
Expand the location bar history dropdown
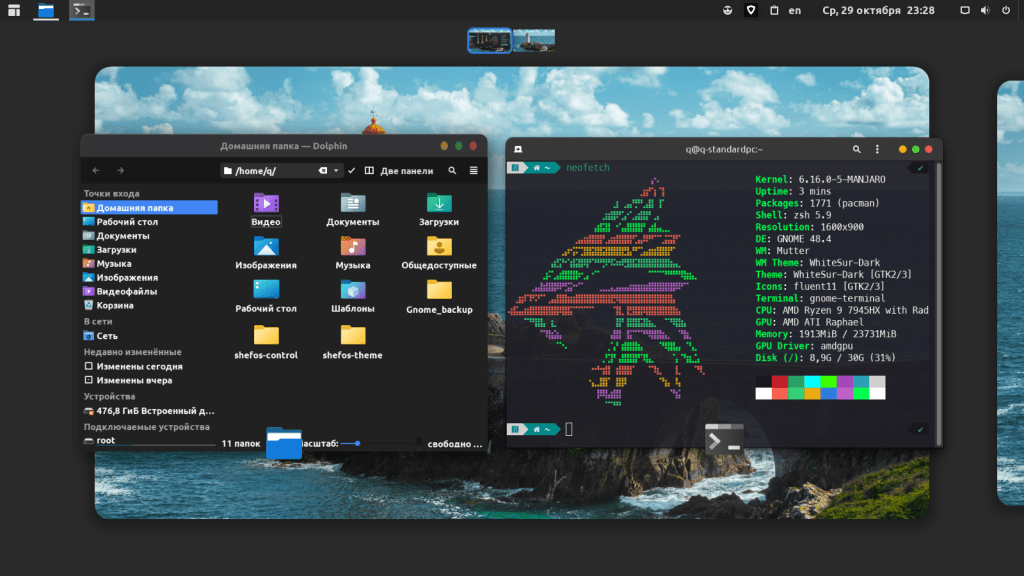point(338,171)
